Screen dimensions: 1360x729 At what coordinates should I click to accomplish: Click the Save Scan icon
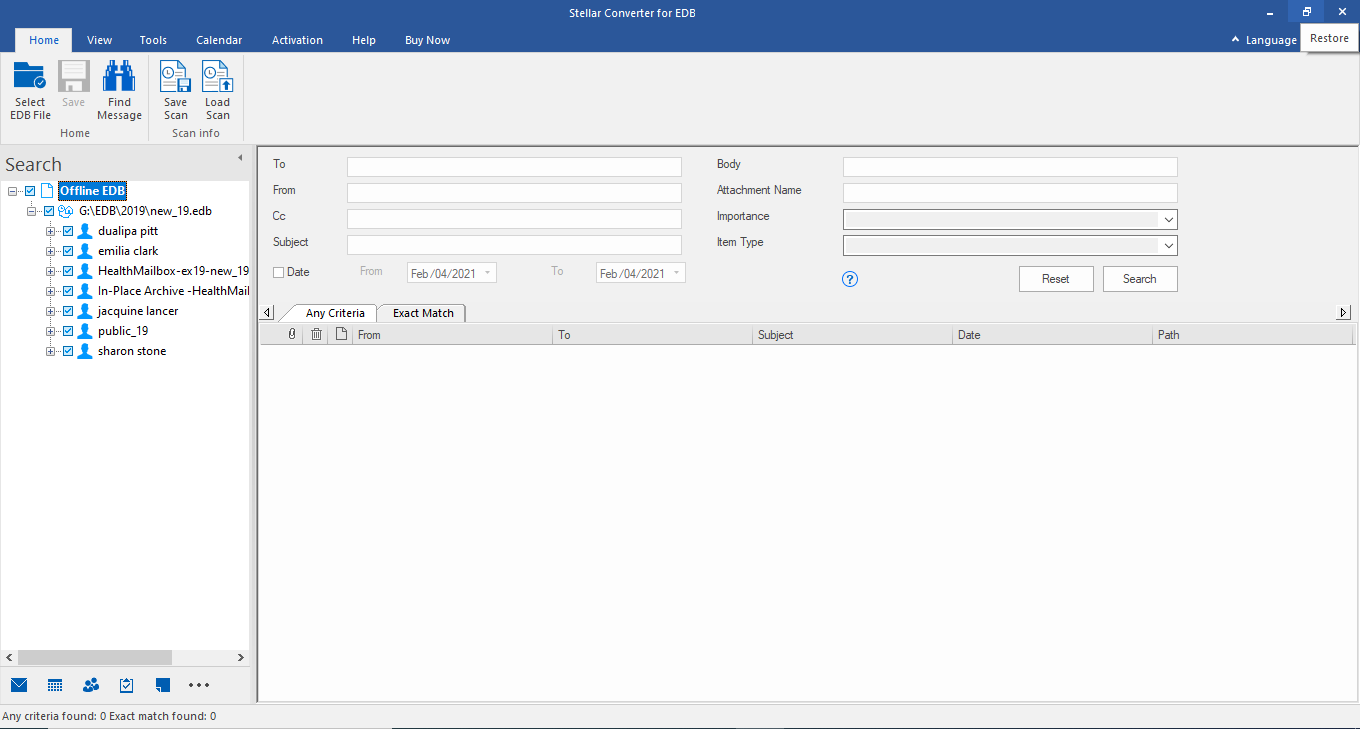click(x=175, y=77)
